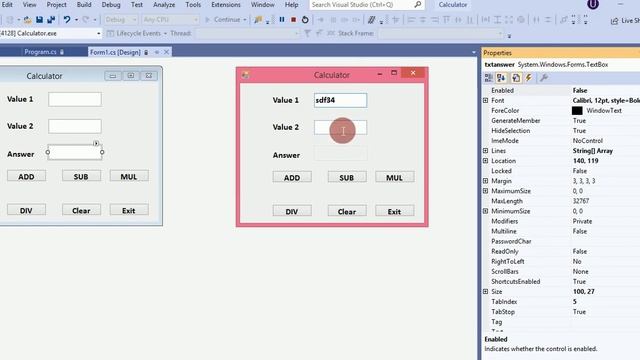Open the Continue button dropdown arrow
Screen dimensions: 640x360
244,20
